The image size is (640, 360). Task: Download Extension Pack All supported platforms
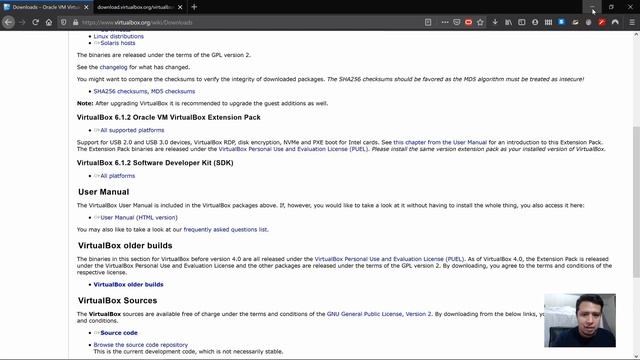pos(132,130)
